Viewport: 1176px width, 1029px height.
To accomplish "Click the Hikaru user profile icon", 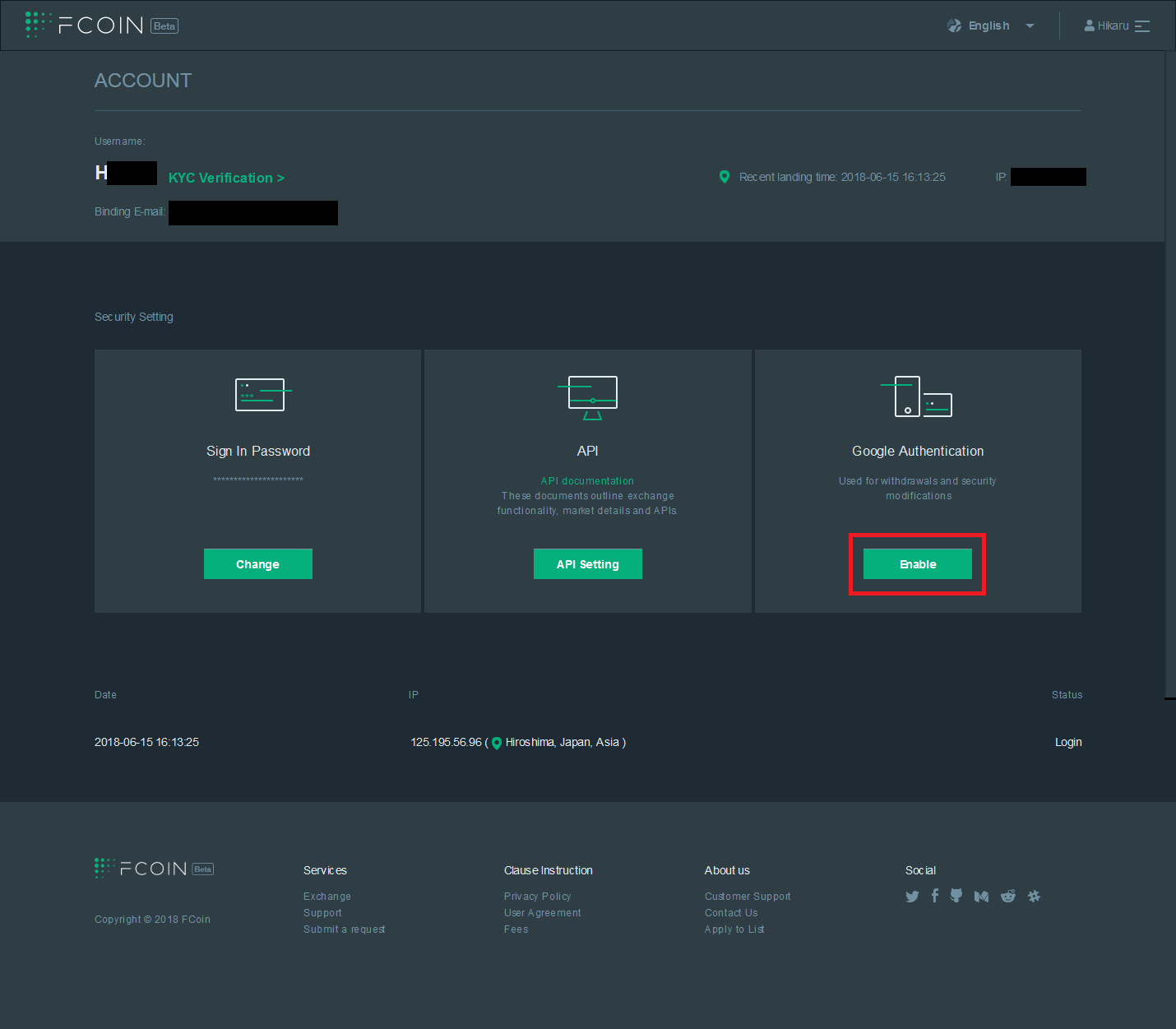I will [x=1090, y=25].
